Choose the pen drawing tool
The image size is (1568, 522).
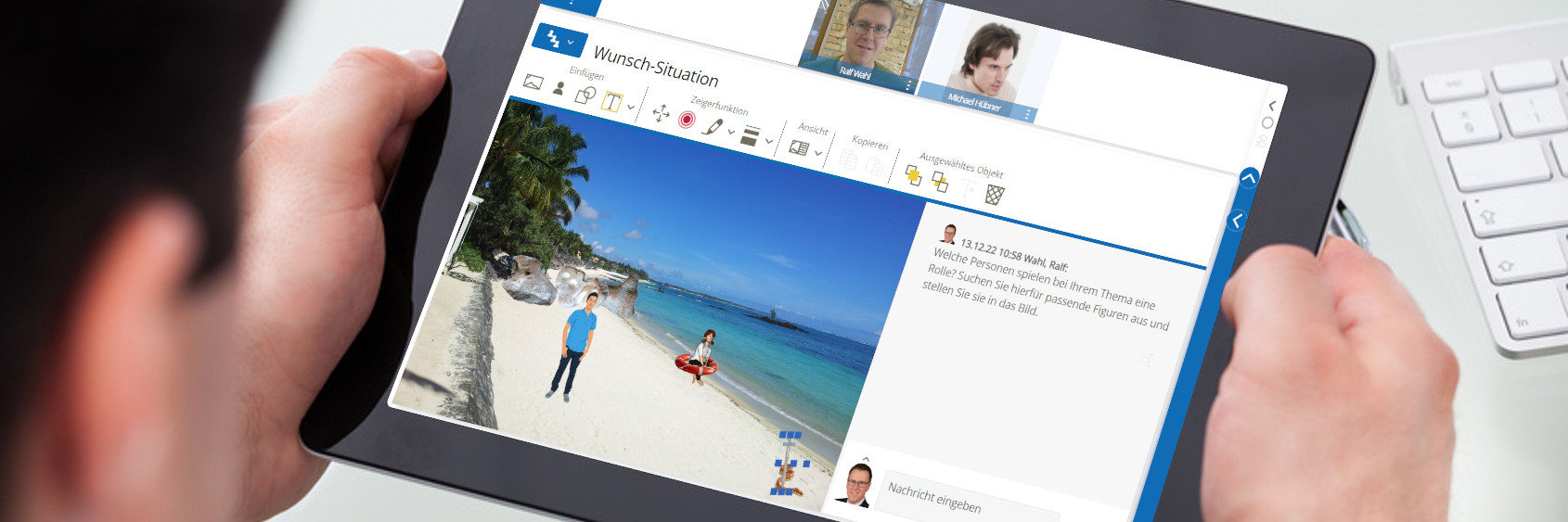712,126
